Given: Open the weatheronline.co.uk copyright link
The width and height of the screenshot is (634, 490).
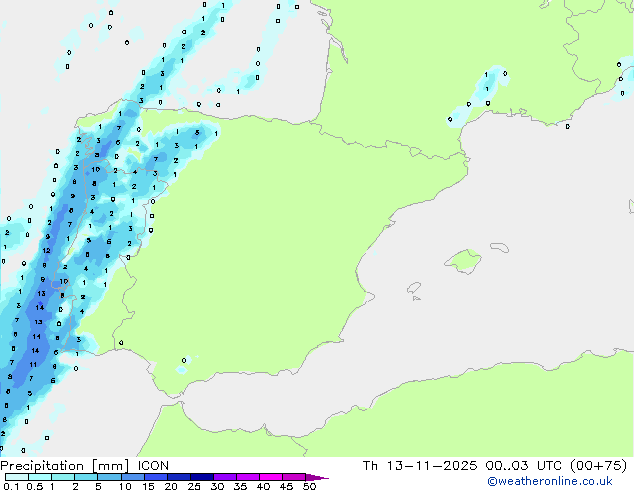Looking at the screenshot, I should click(x=550, y=481).
